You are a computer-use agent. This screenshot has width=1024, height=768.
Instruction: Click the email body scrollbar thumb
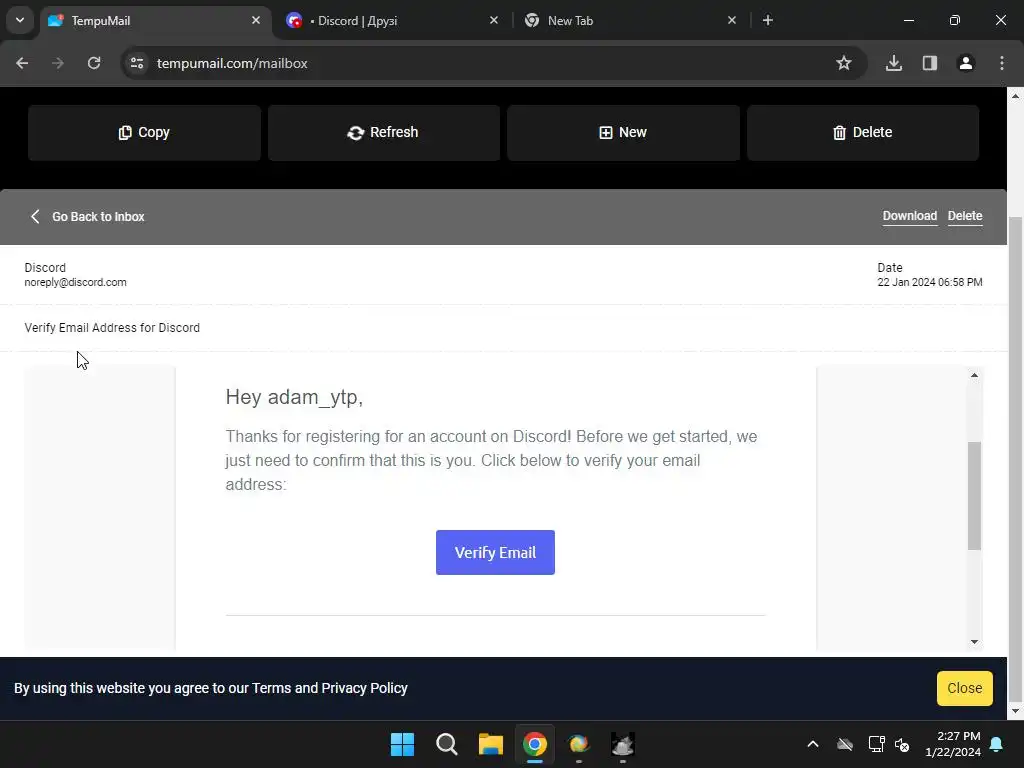(x=974, y=496)
